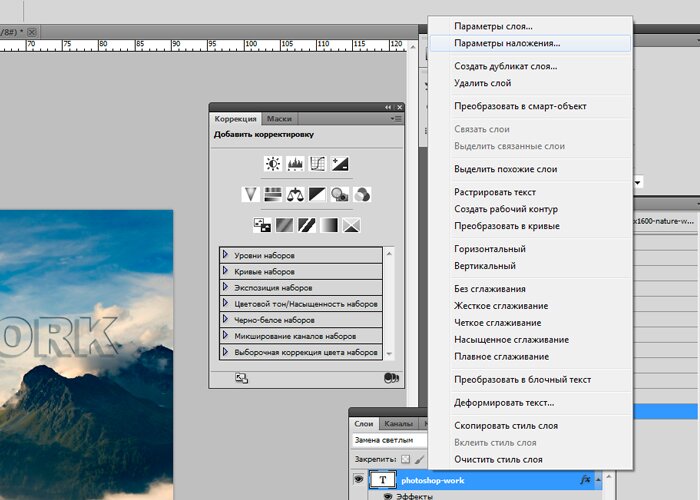Expand the Кривые наборов presets
This screenshot has height=500, width=700.
pos(226,271)
